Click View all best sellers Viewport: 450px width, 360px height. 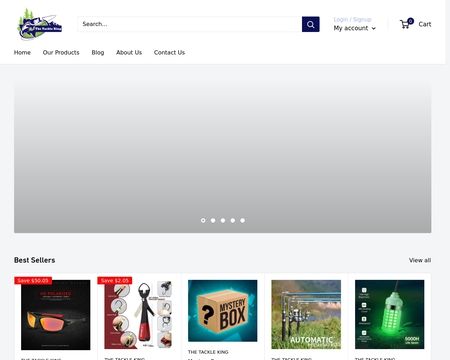pyautogui.click(x=420, y=260)
